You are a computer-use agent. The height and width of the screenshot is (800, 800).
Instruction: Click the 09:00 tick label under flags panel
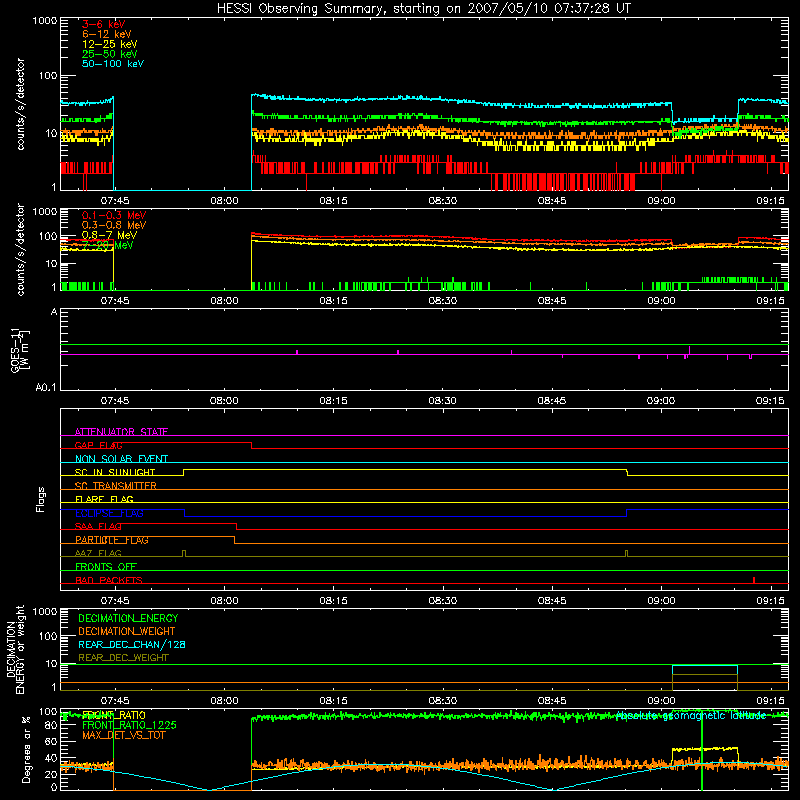[661, 601]
